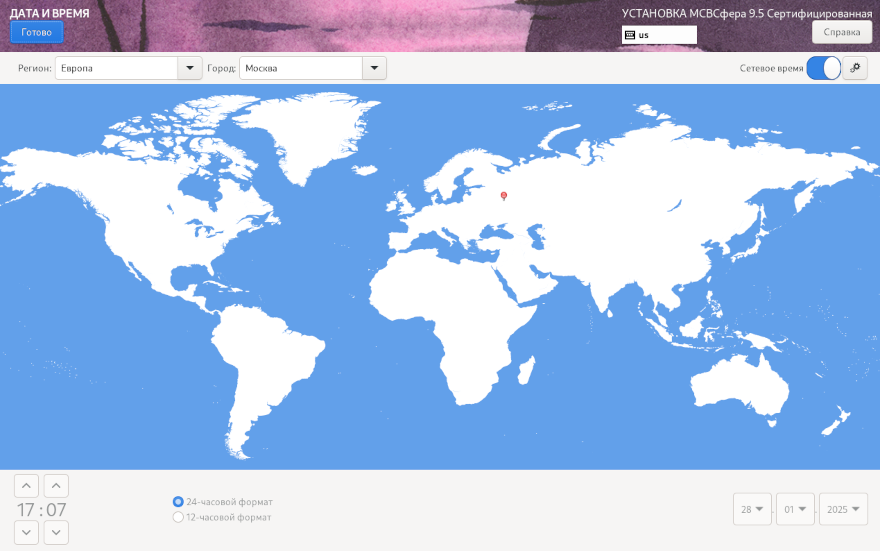Click the keyboard layout icon next to 'us'
This screenshot has width=880, height=551.
(x=629, y=35)
